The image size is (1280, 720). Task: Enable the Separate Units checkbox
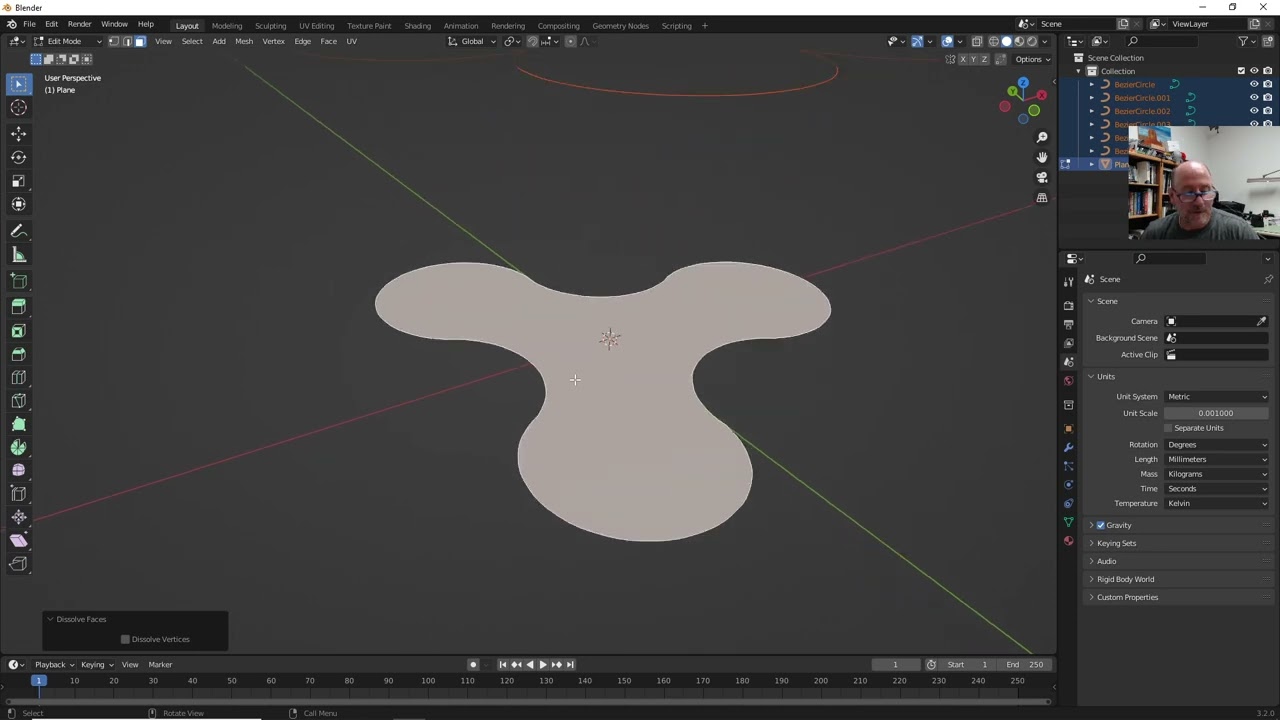(1168, 428)
